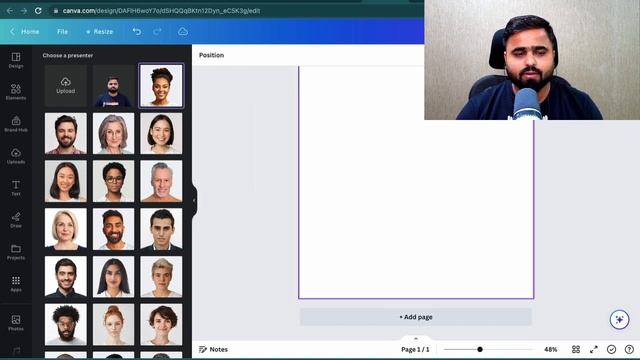Click the Undo arrow icon
Image resolution: width=640 pixels, height=360 pixels.
[137, 31]
